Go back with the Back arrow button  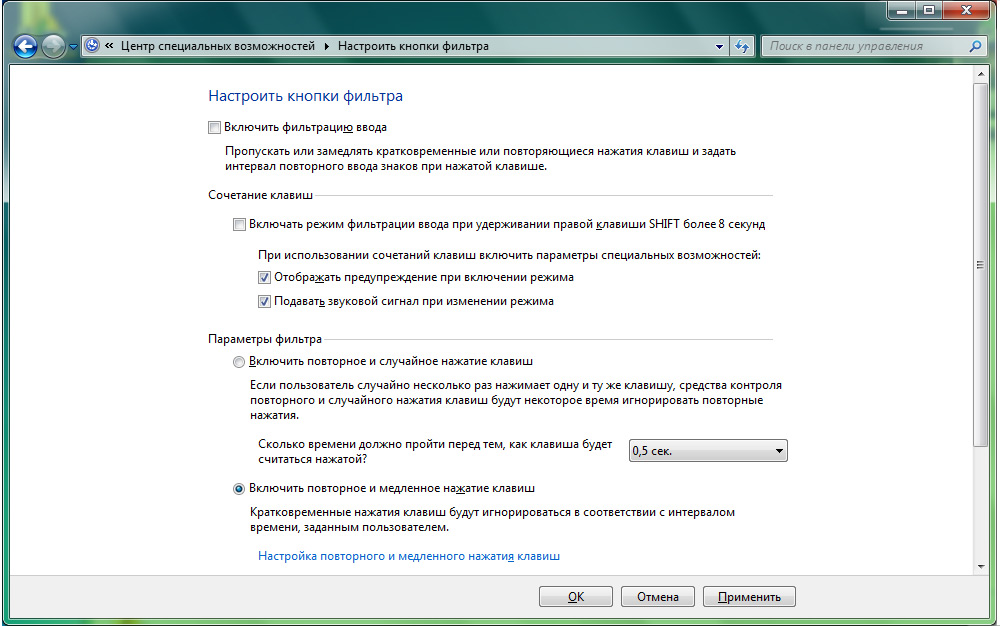[x=26, y=47]
